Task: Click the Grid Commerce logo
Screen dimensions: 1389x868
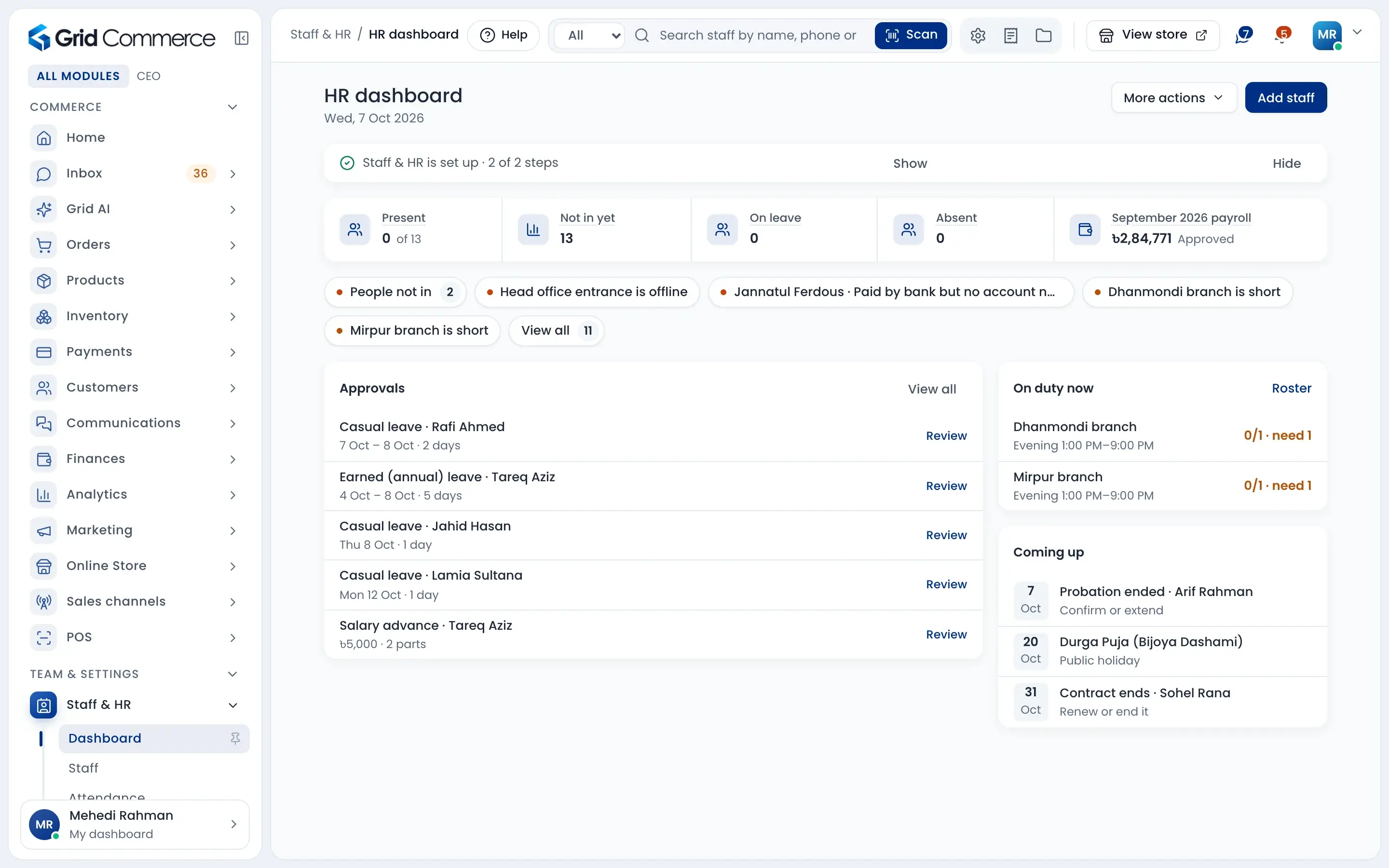Action: click(x=122, y=38)
